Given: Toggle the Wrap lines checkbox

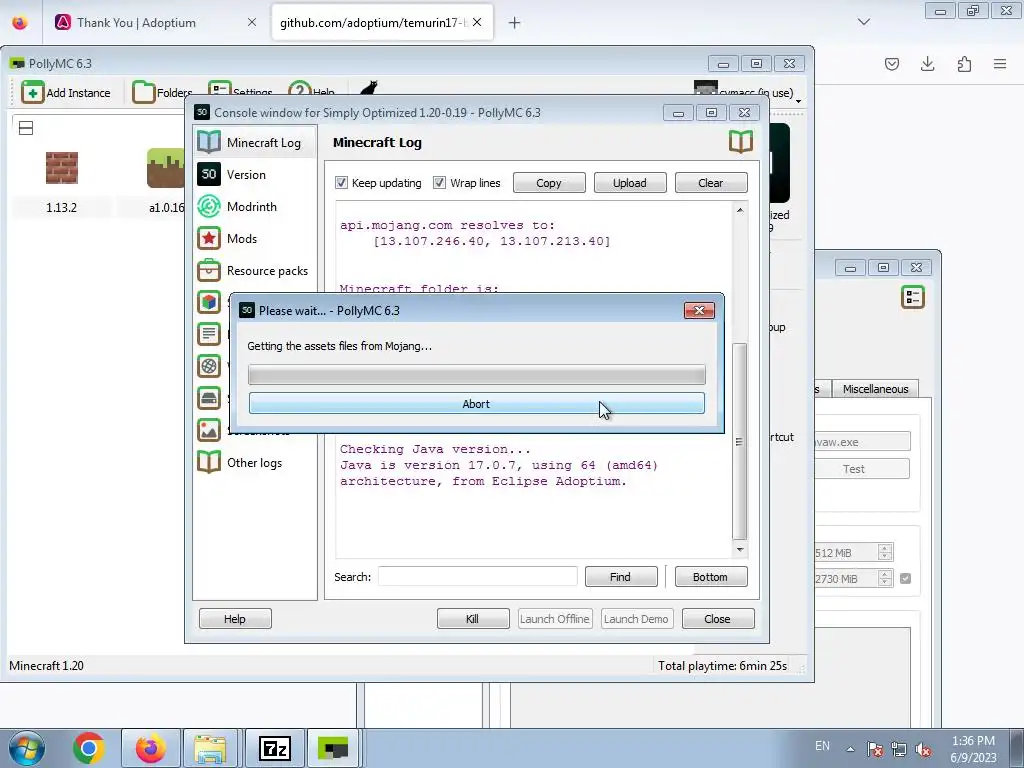Looking at the screenshot, I should coord(440,183).
